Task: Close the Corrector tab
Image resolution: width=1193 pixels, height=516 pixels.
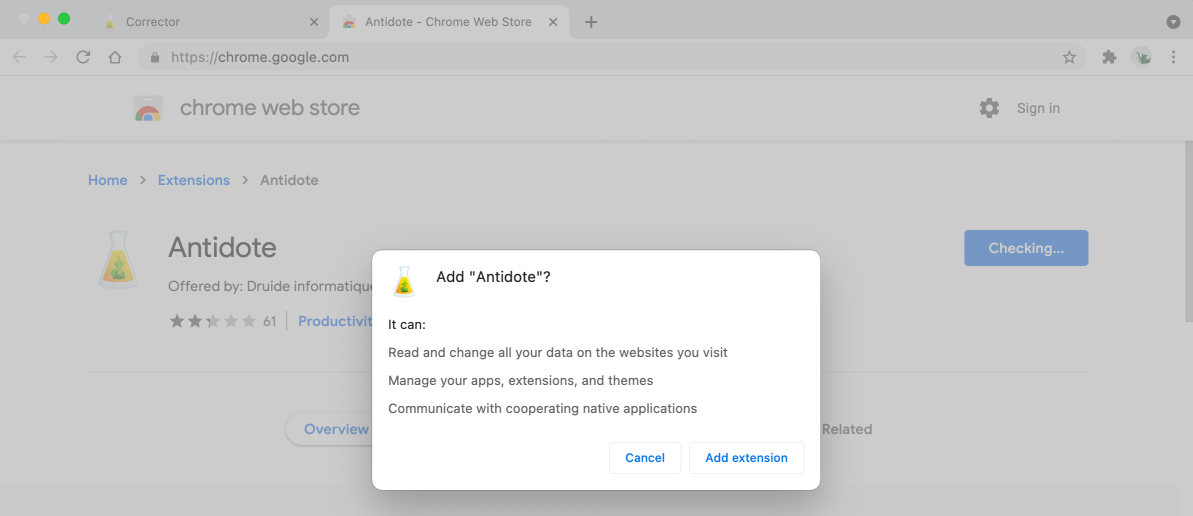Action: tap(314, 22)
